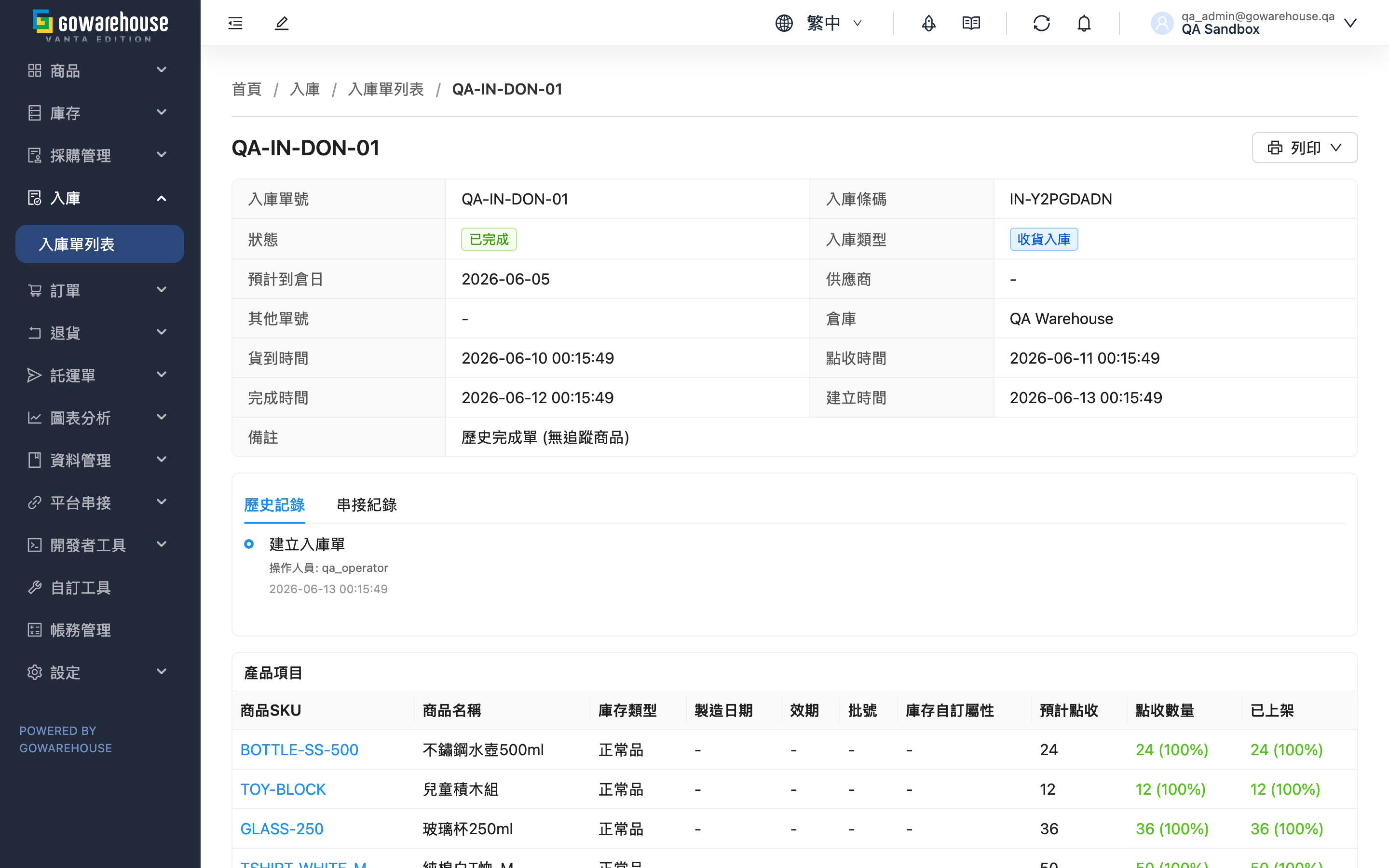
Task: Click the 收貨入庫 type tag
Action: click(x=1044, y=239)
